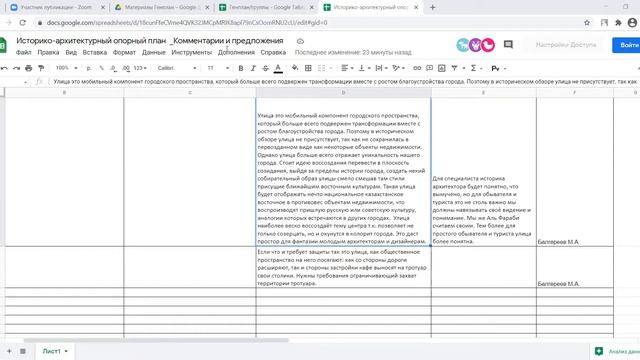
Task: Open the Лист1 tab dropdown arrow
Action: click(66, 351)
